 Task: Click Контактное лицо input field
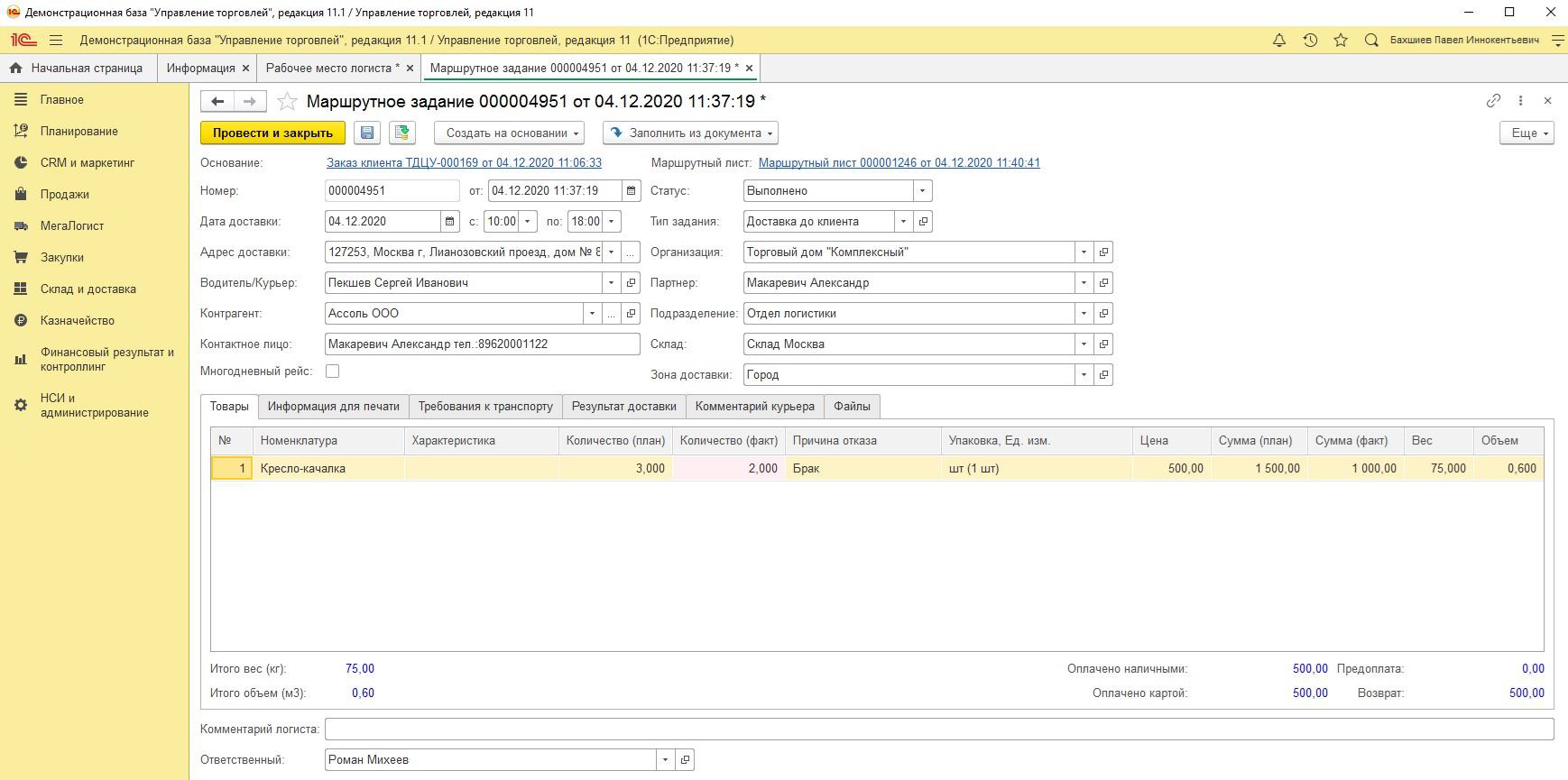(x=482, y=344)
